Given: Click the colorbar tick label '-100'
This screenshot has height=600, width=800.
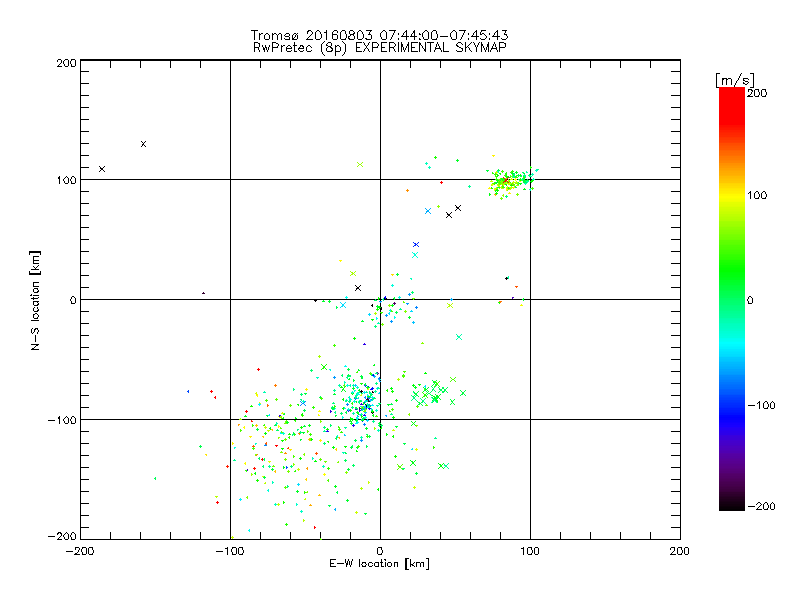Looking at the screenshot, I should coord(761,405).
